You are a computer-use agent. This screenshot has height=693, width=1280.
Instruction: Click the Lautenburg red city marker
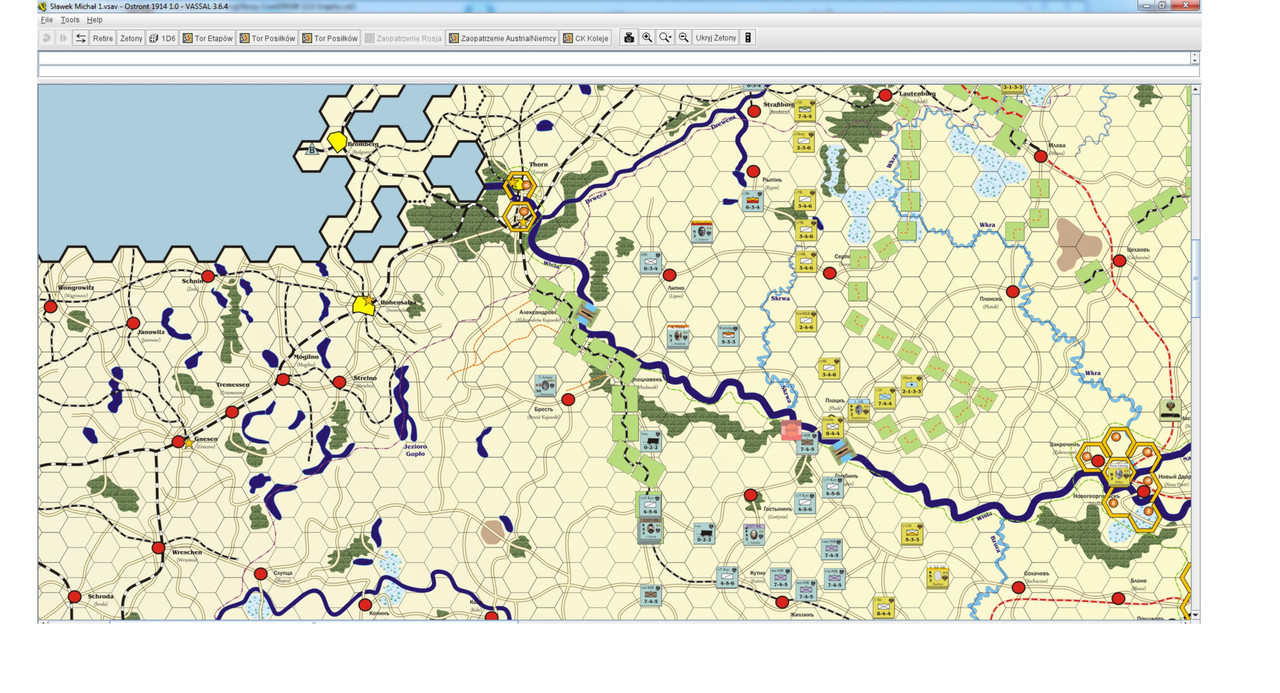click(885, 96)
